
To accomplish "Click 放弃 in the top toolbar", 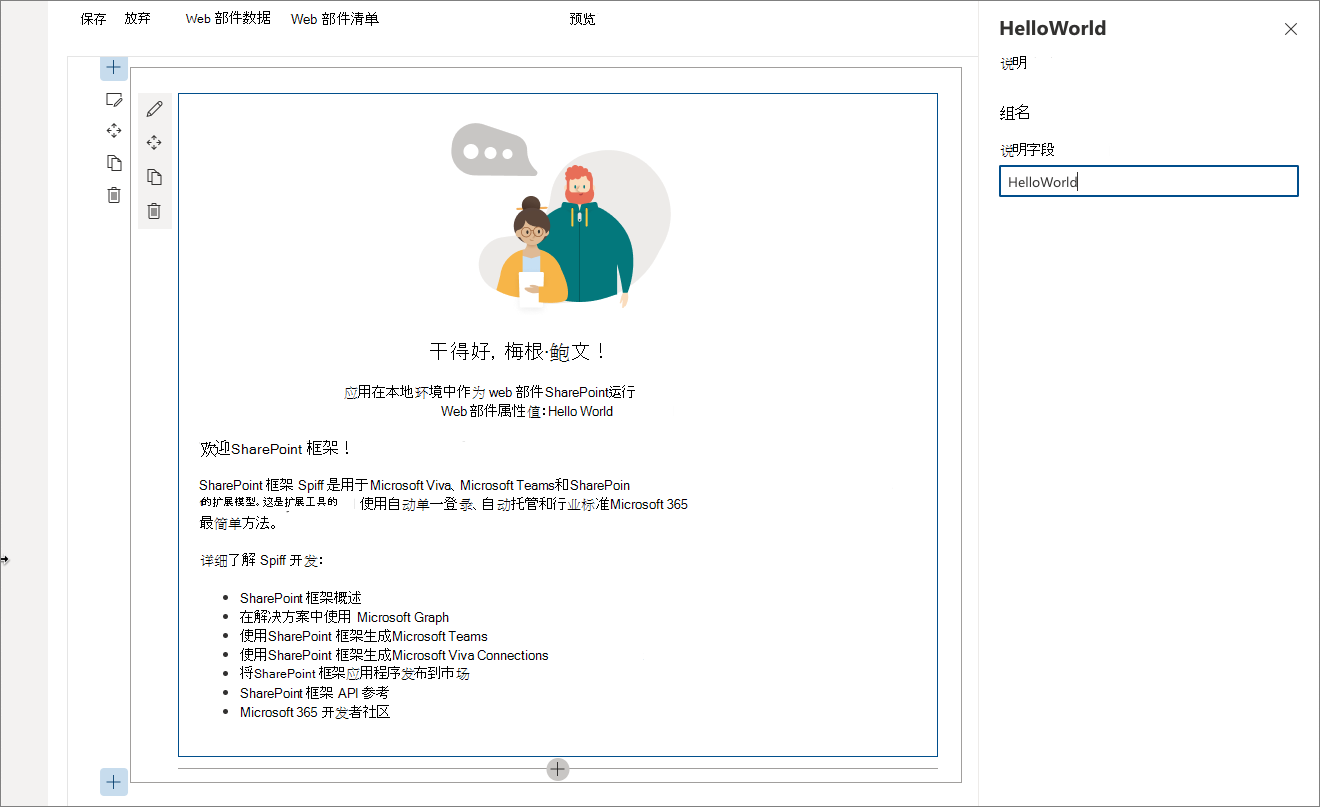I will click(137, 19).
